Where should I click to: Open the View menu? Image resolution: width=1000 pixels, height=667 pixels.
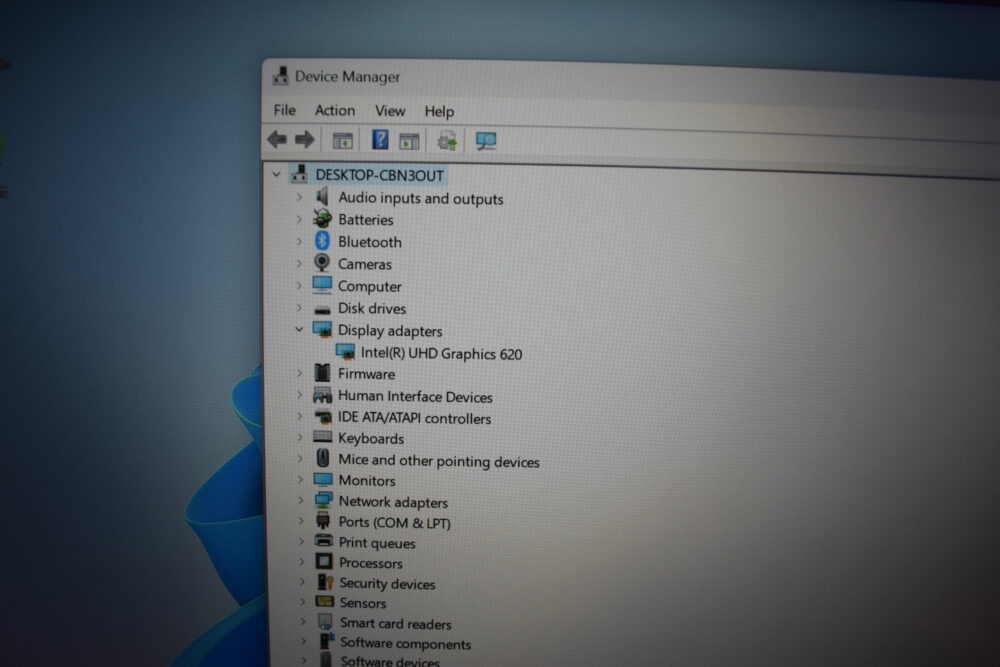390,111
